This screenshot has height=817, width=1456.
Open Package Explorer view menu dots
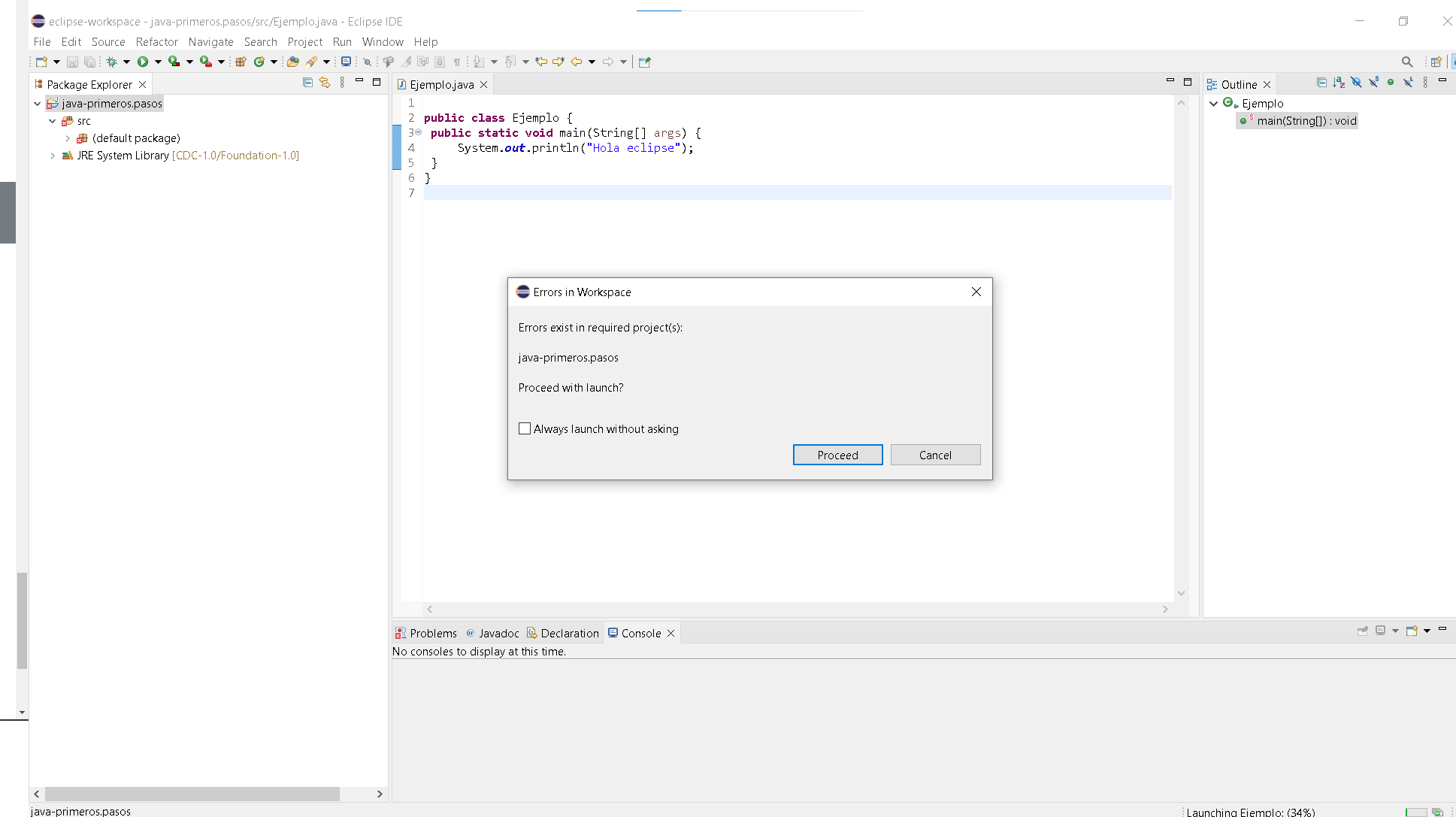[x=342, y=83]
